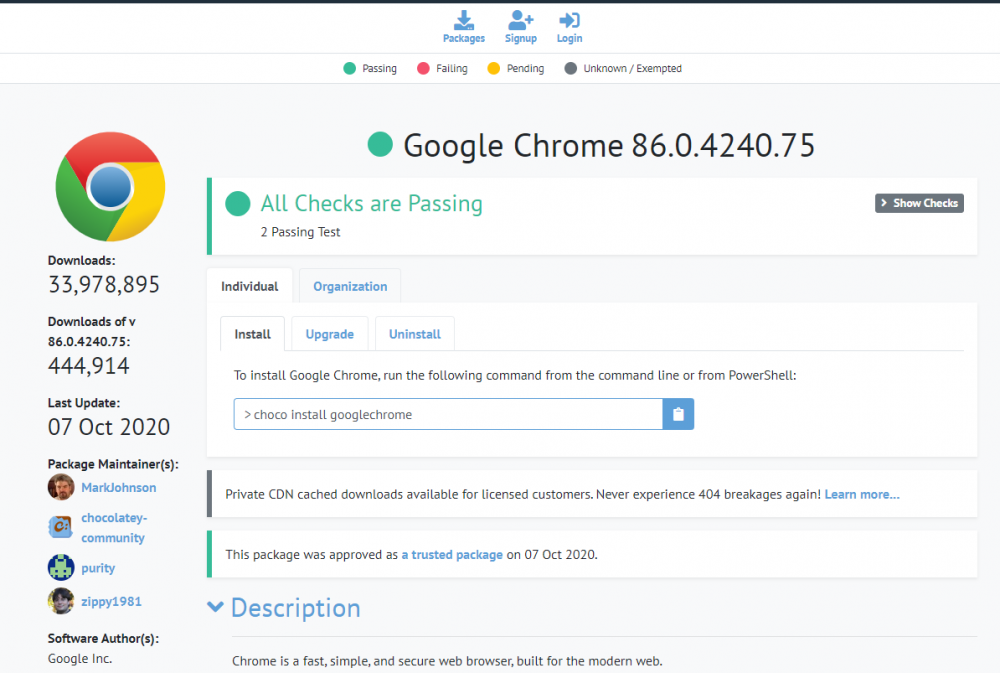Click the All Checks are Passing heading
This screenshot has height=673, width=1000.
(x=372, y=203)
